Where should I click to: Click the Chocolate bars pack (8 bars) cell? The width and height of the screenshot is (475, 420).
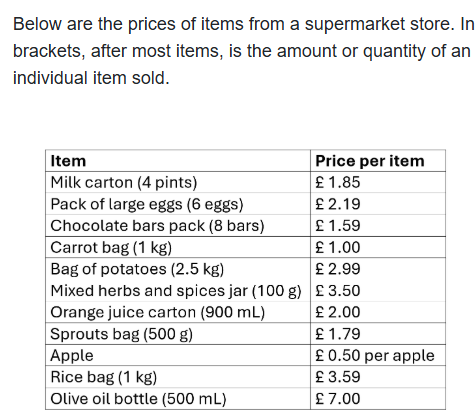[178, 226]
